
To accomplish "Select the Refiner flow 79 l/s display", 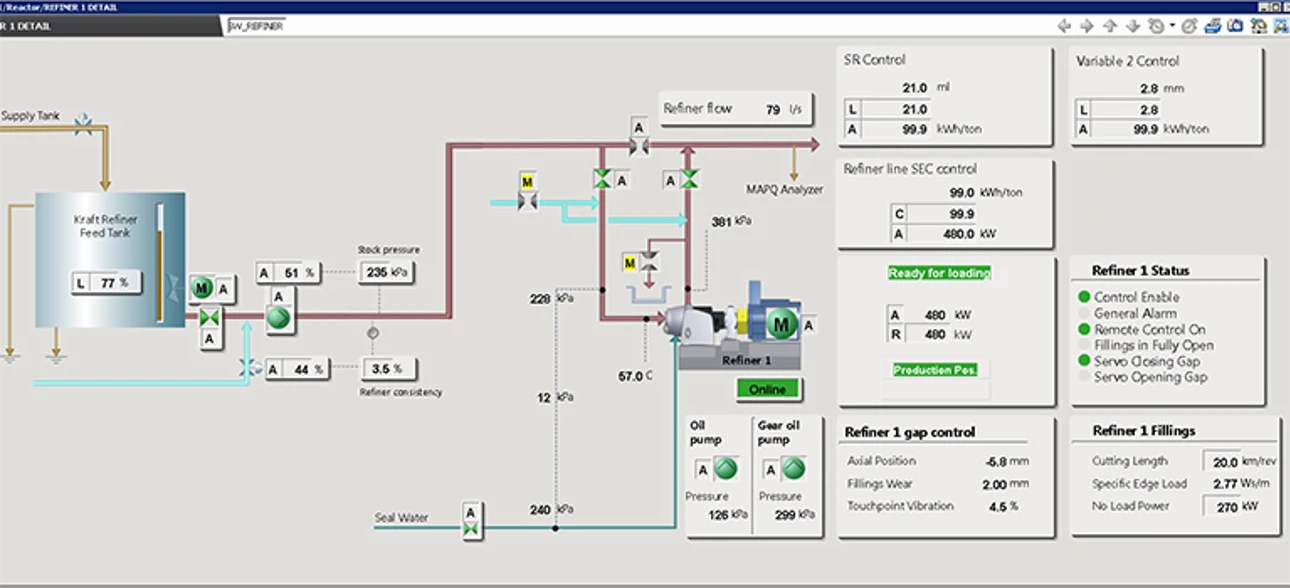I will (735, 109).
